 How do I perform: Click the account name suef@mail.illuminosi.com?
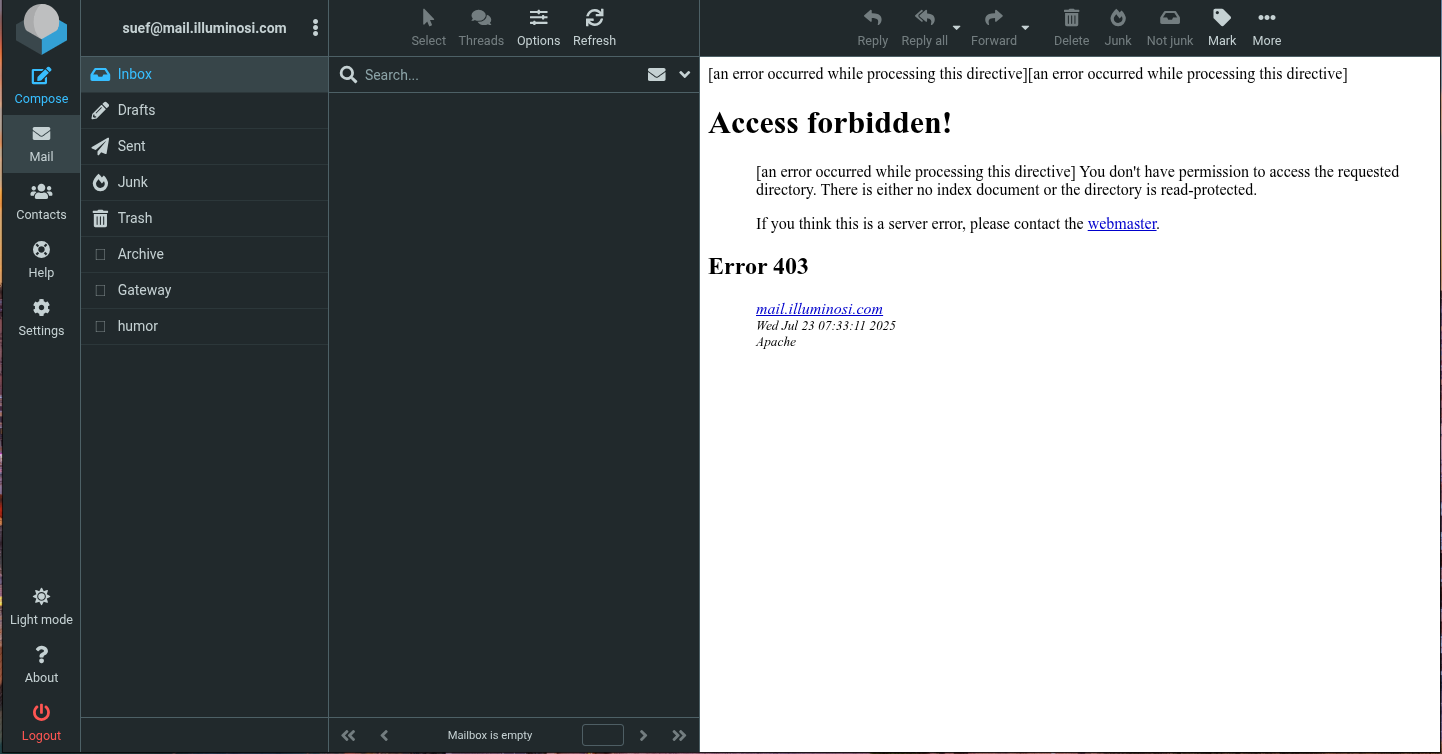click(204, 28)
